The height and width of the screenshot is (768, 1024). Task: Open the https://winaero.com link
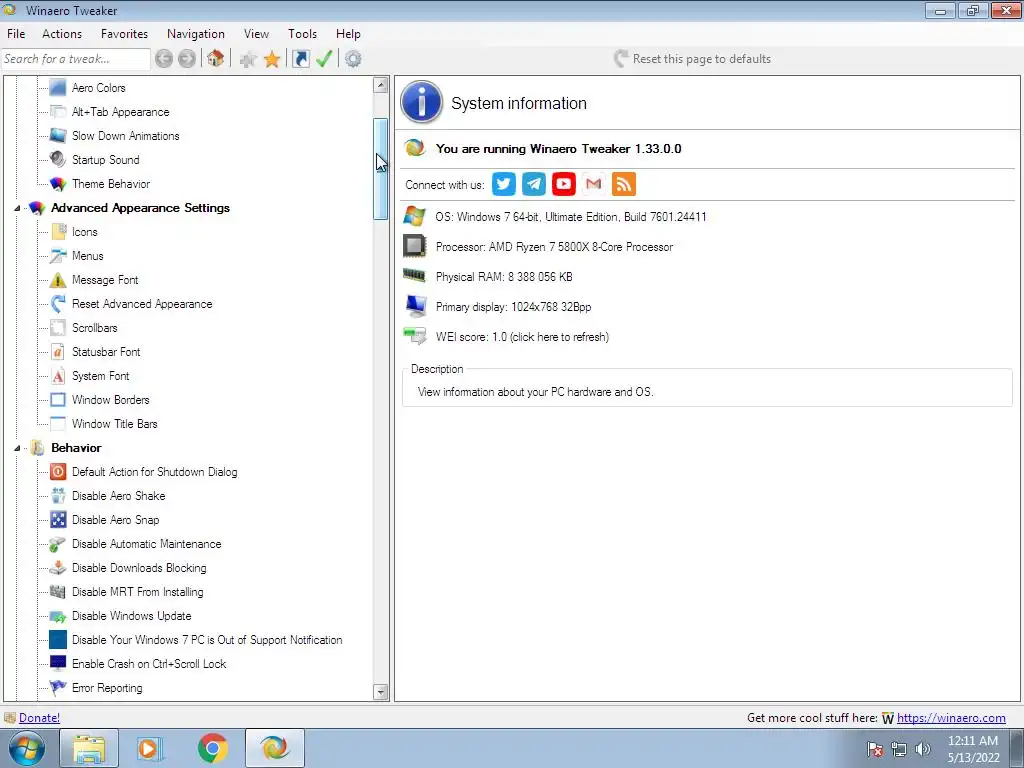coord(951,718)
